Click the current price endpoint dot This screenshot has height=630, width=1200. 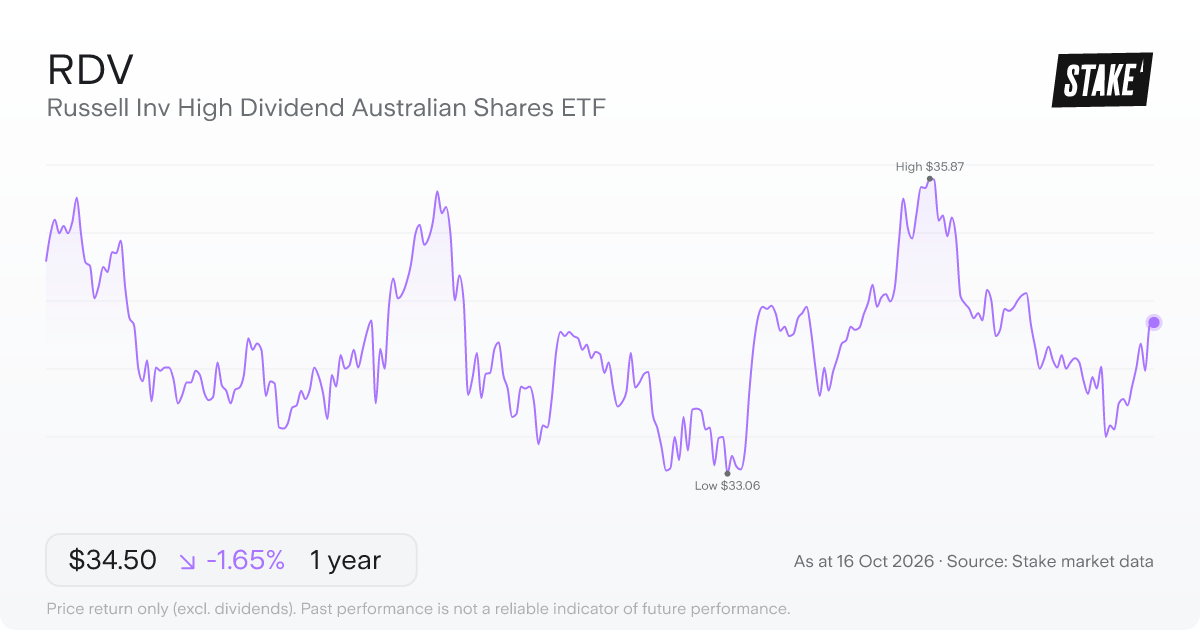click(1154, 322)
